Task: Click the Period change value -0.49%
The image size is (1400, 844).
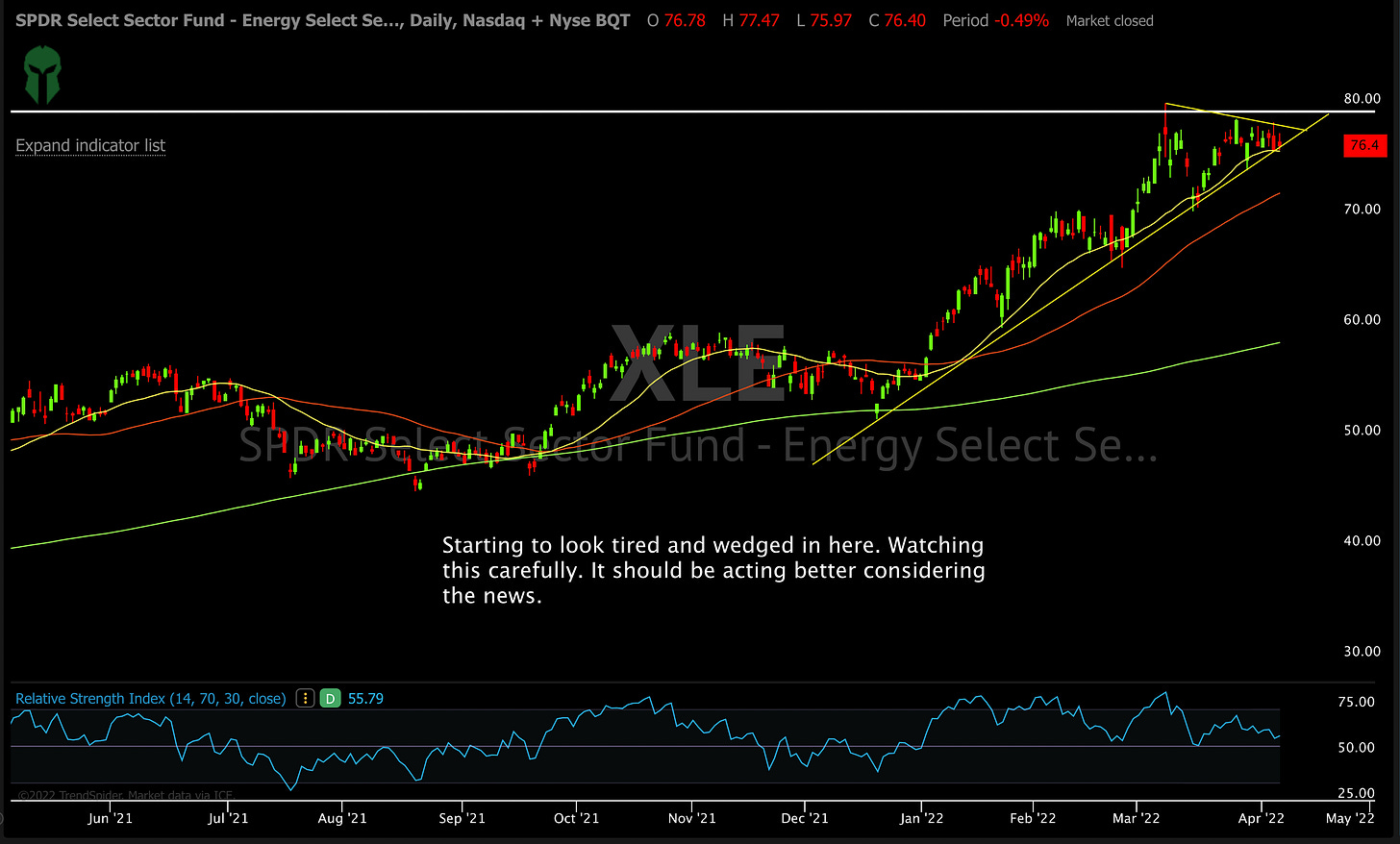Action: [1022, 20]
